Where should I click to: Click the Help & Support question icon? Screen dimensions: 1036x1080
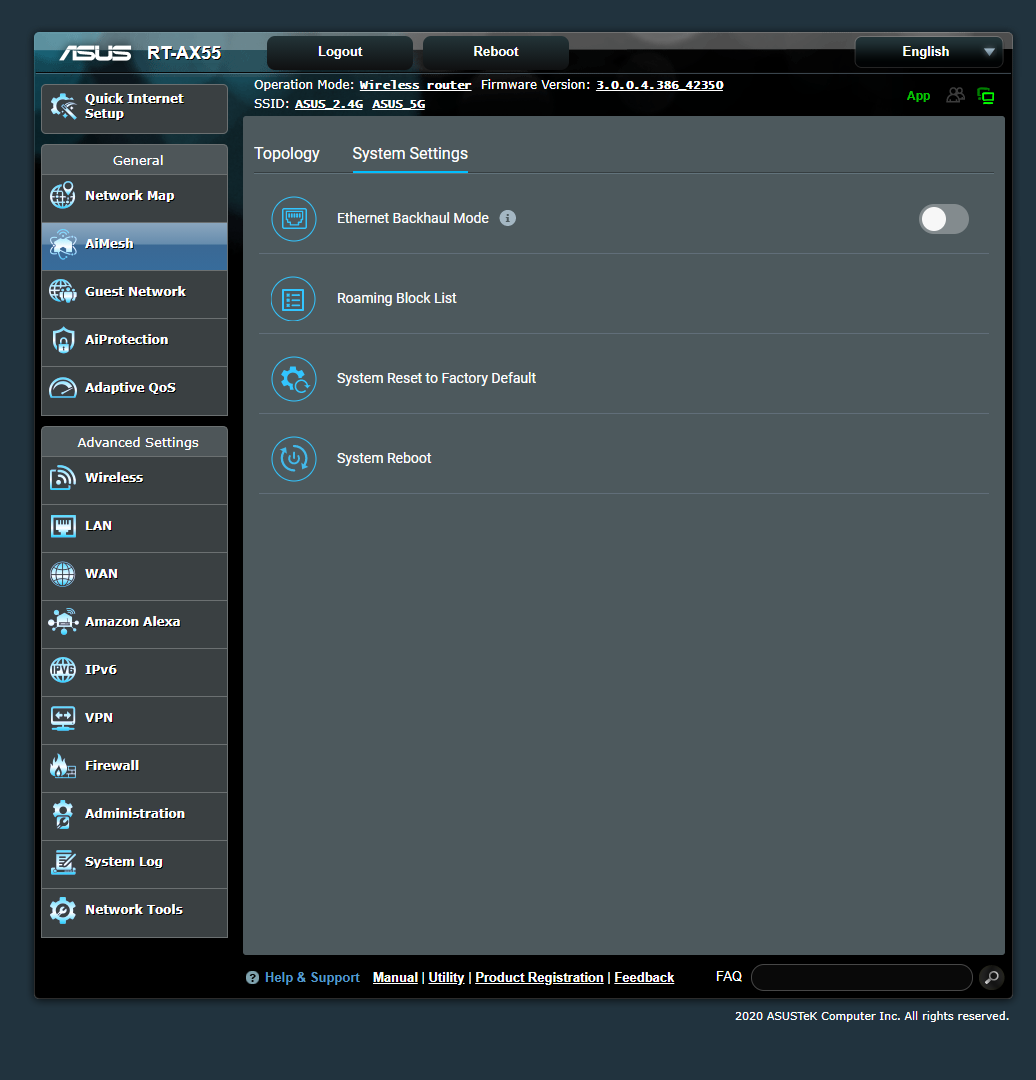pyautogui.click(x=252, y=977)
